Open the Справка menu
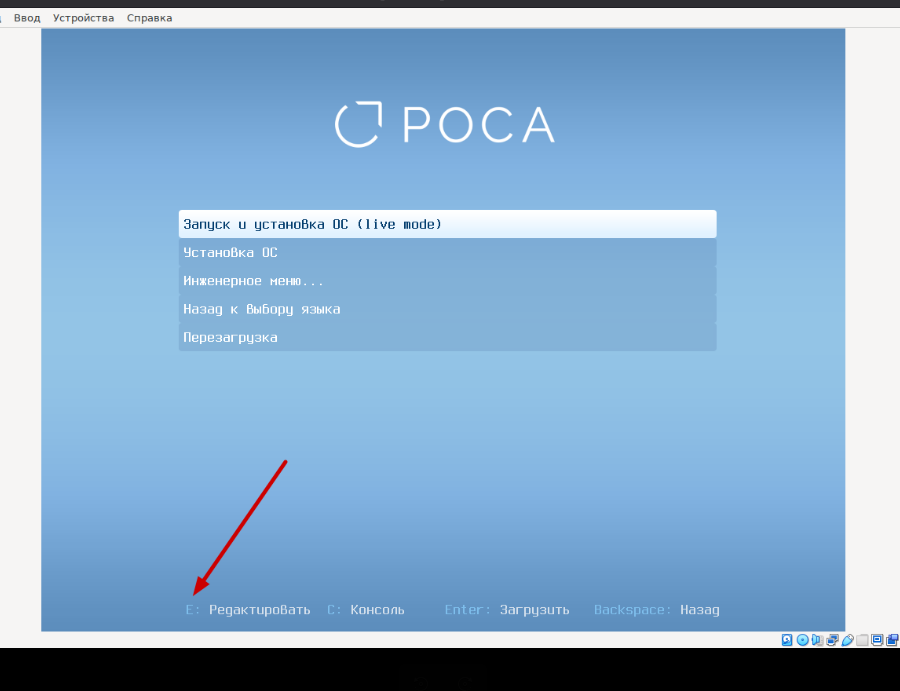The width and height of the screenshot is (900, 691). (x=149, y=18)
